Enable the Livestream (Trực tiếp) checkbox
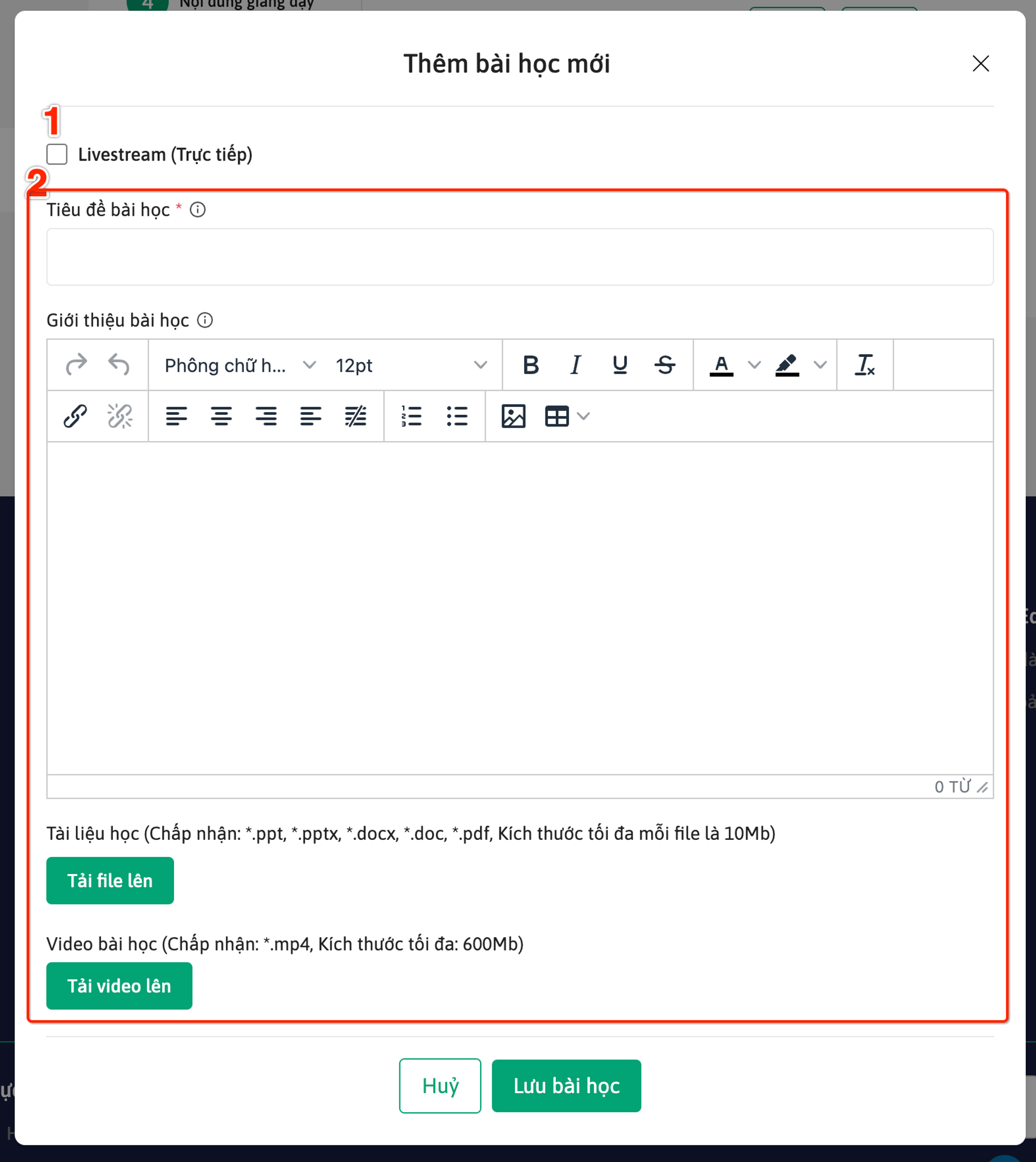 57,154
